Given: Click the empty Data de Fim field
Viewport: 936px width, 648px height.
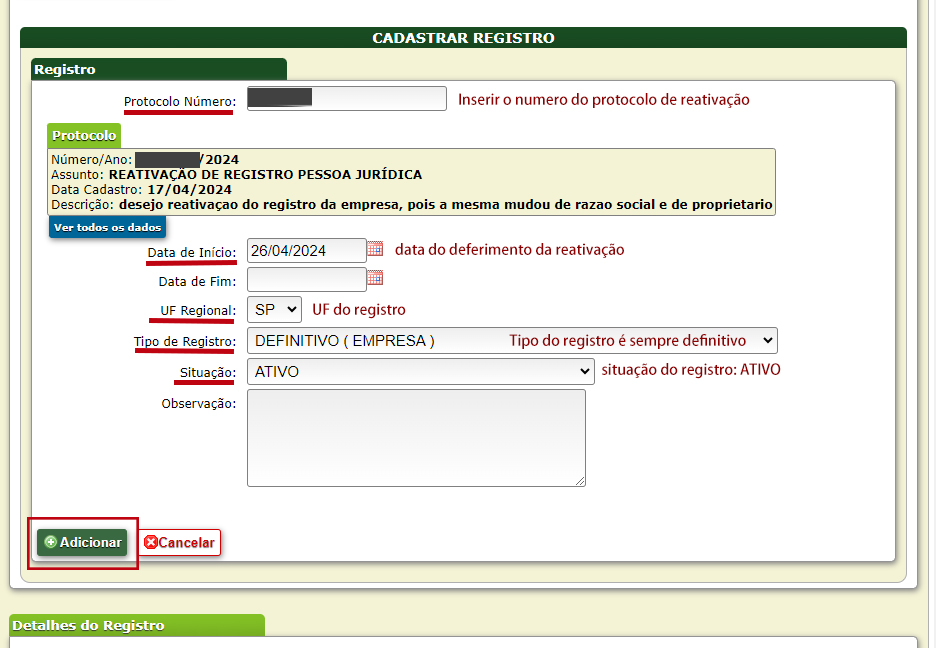Looking at the screenshot, I should [x=306, y=280].
